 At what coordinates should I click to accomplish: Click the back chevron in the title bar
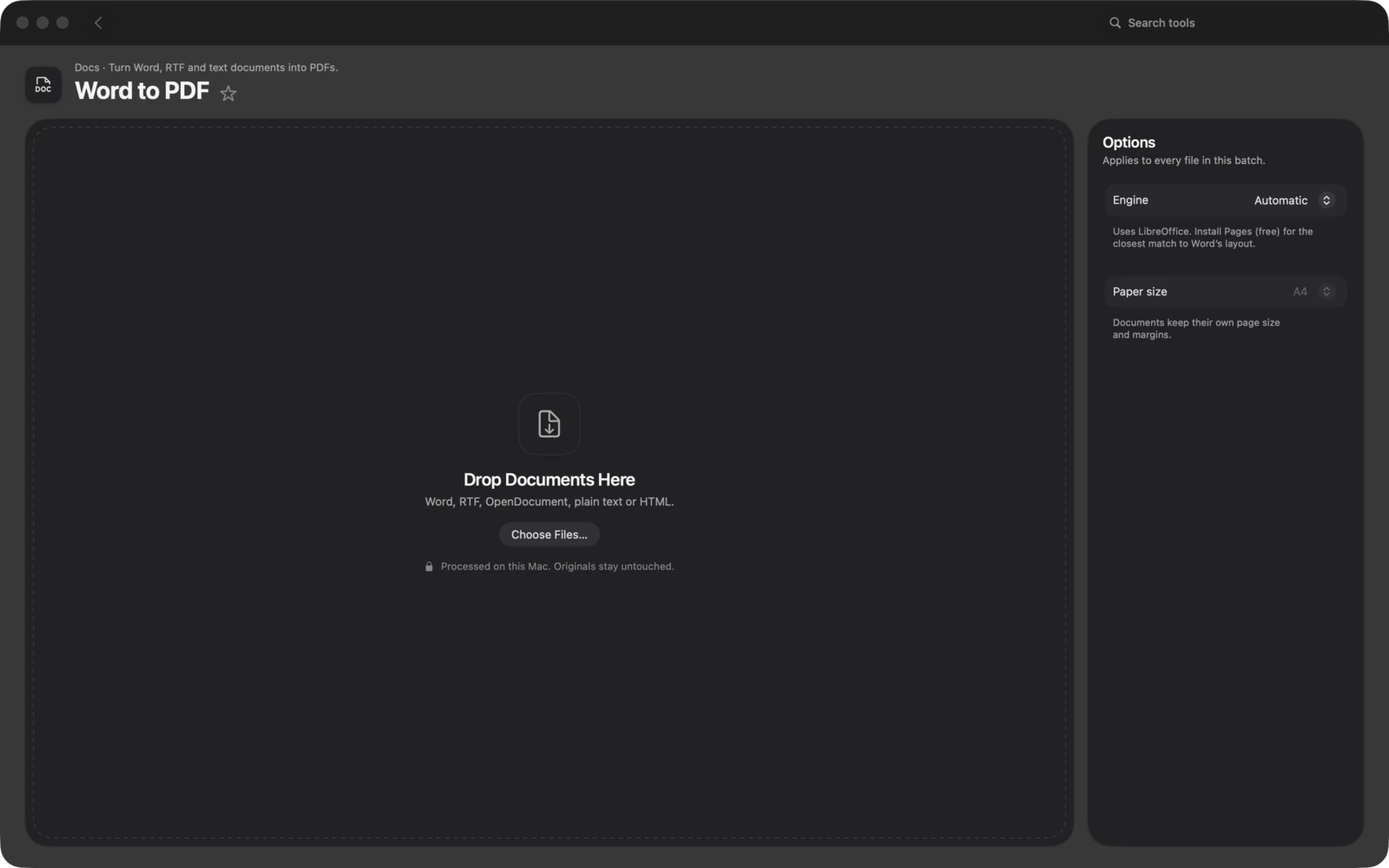click(98, 23)
